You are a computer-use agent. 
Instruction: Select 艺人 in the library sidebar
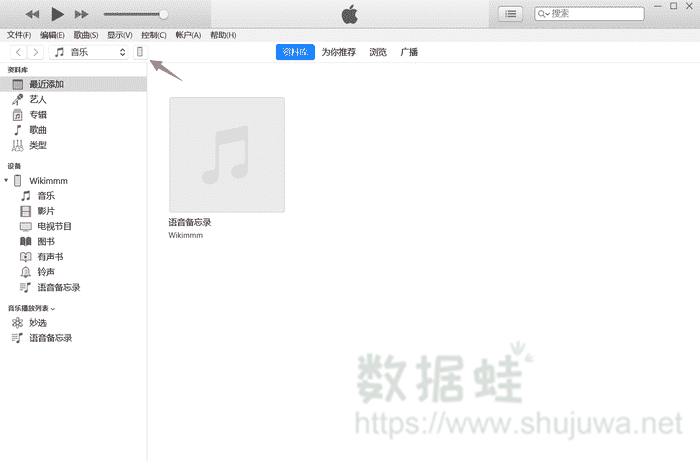point(37,100)
